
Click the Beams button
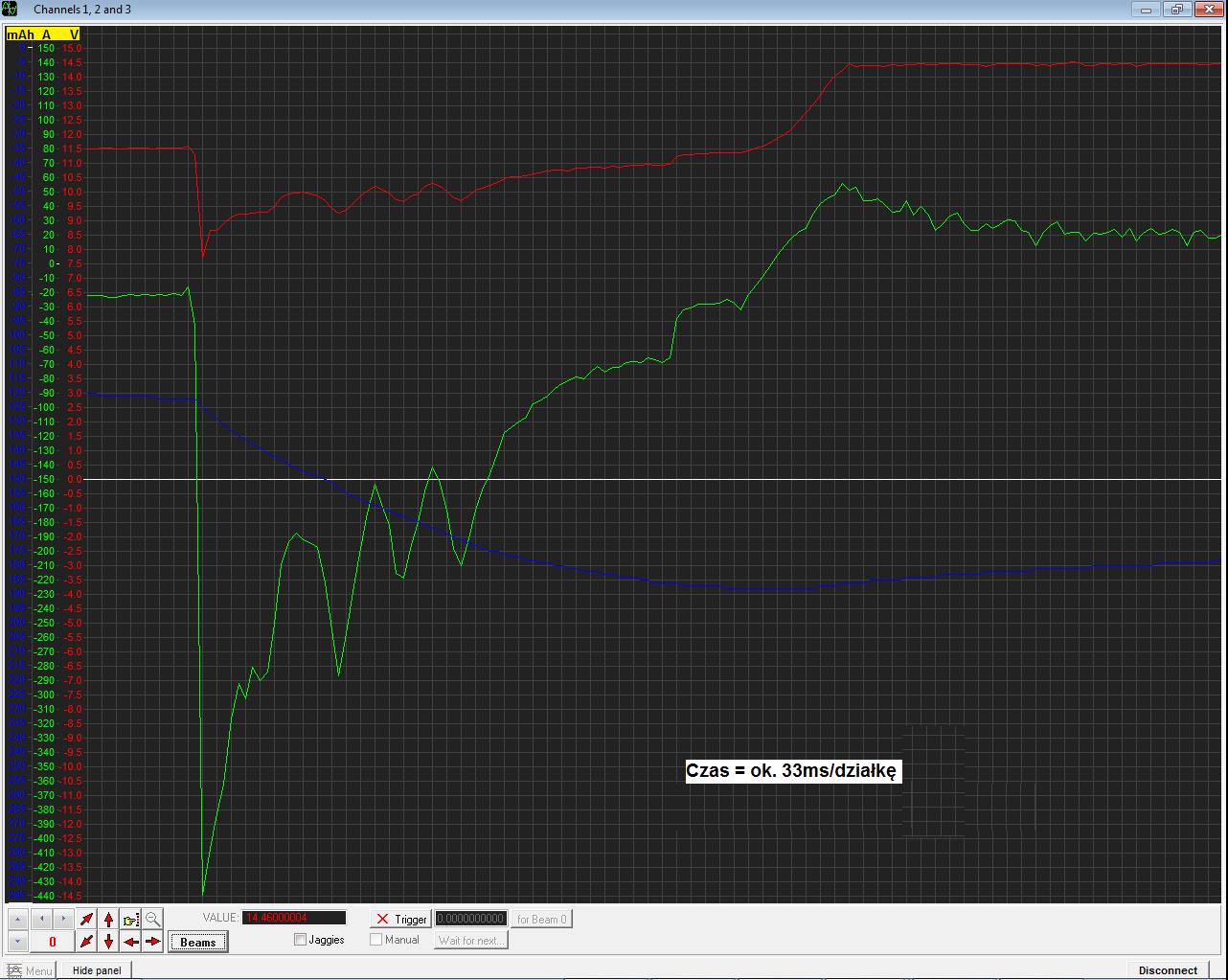pyautogui.click(x=198, y=942)
